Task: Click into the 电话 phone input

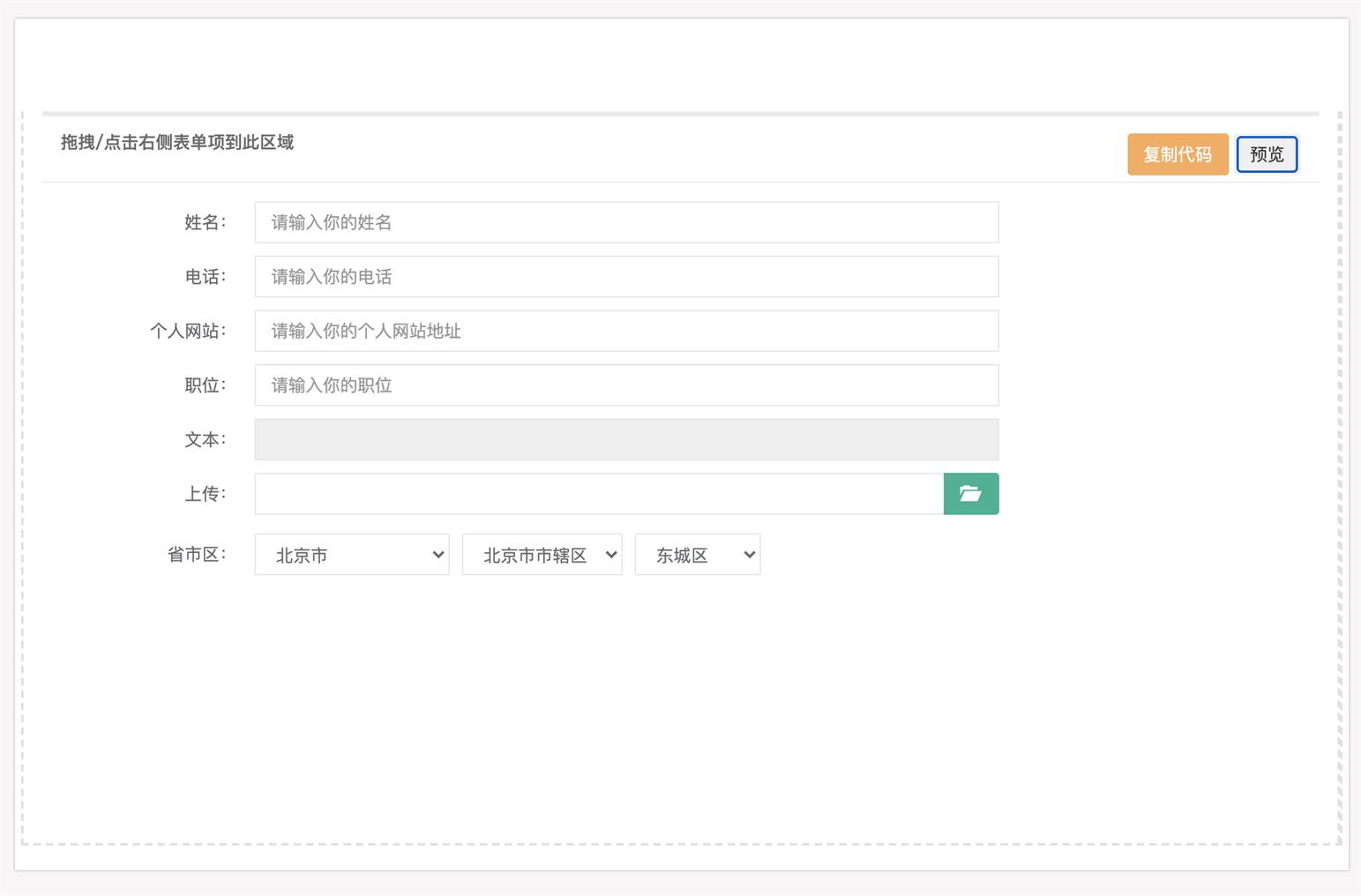Action: [626, 277]
